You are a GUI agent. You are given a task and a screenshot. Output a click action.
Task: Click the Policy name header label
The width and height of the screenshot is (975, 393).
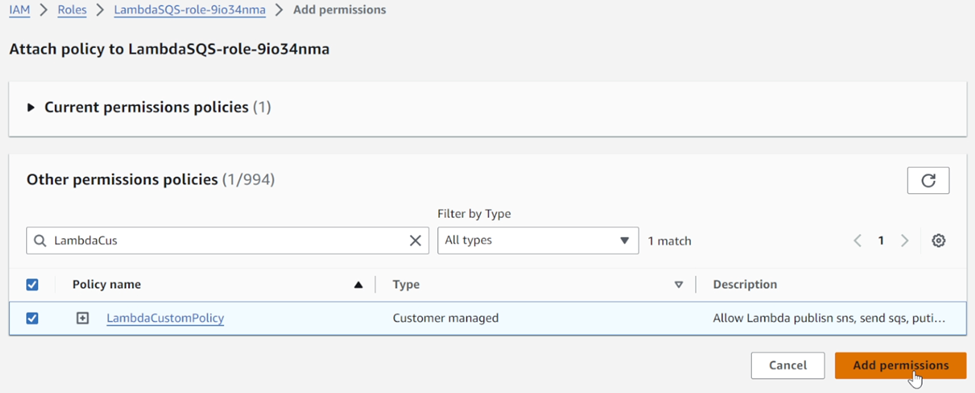[x=106, y=285]
